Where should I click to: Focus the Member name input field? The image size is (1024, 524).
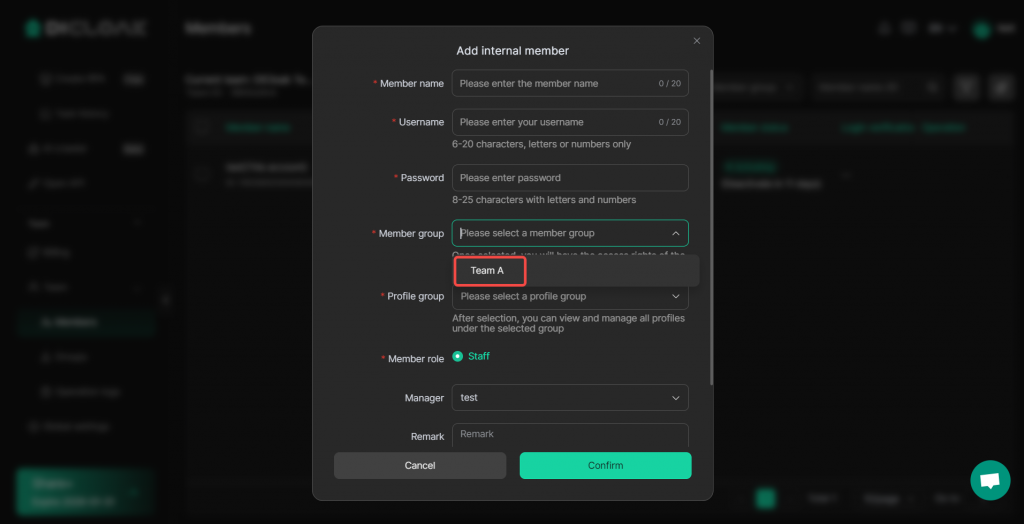pos(555,83)
